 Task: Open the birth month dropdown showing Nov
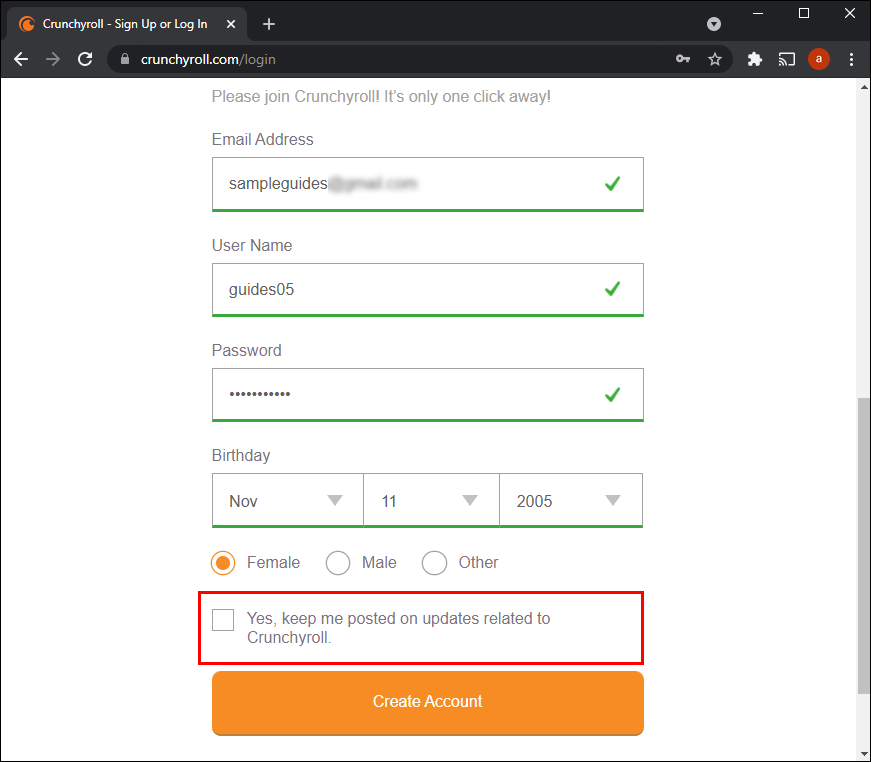click(287, 500)
